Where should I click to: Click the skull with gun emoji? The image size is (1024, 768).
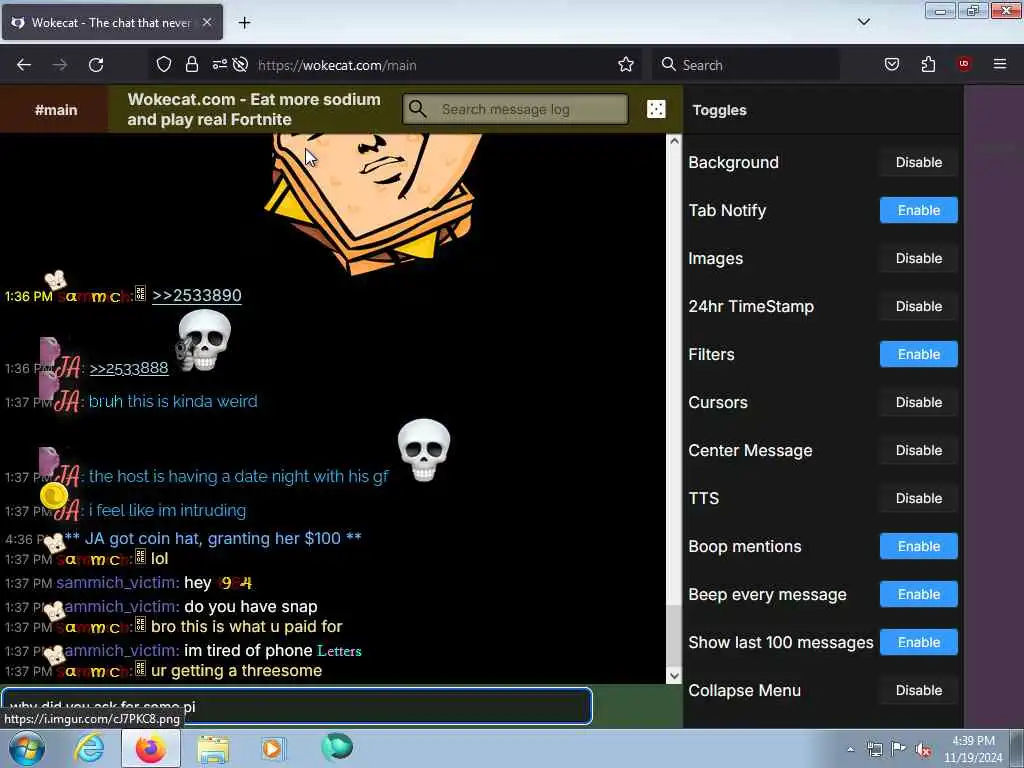point(203,340)
